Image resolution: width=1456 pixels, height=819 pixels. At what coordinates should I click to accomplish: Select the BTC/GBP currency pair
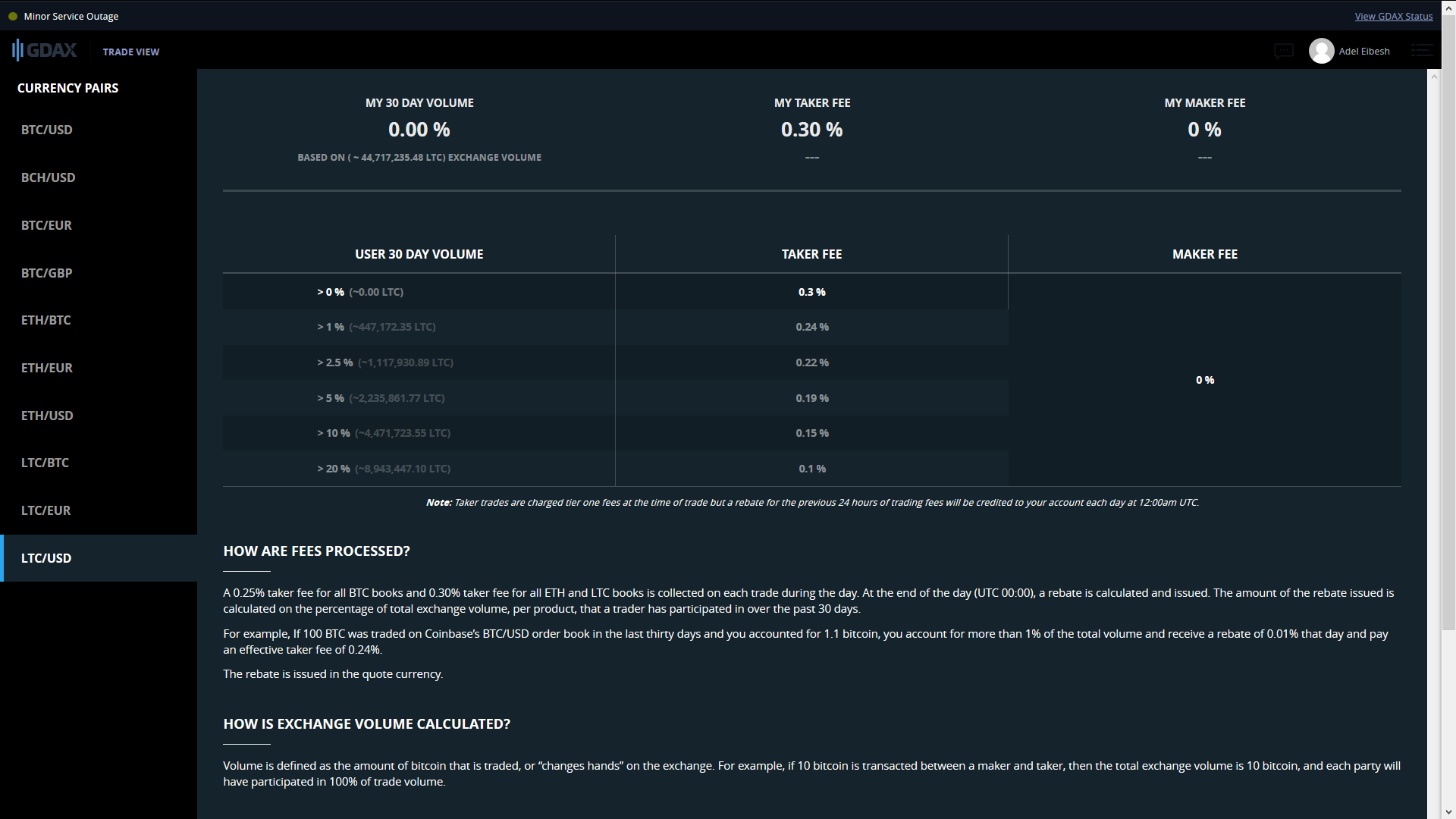point(99,273)
